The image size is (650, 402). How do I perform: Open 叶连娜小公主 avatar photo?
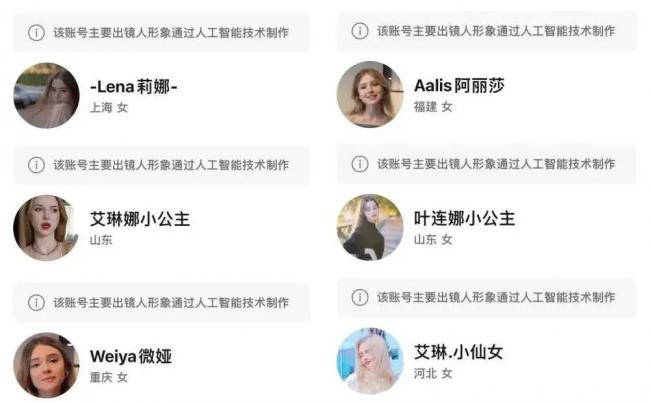pos(370,227)
